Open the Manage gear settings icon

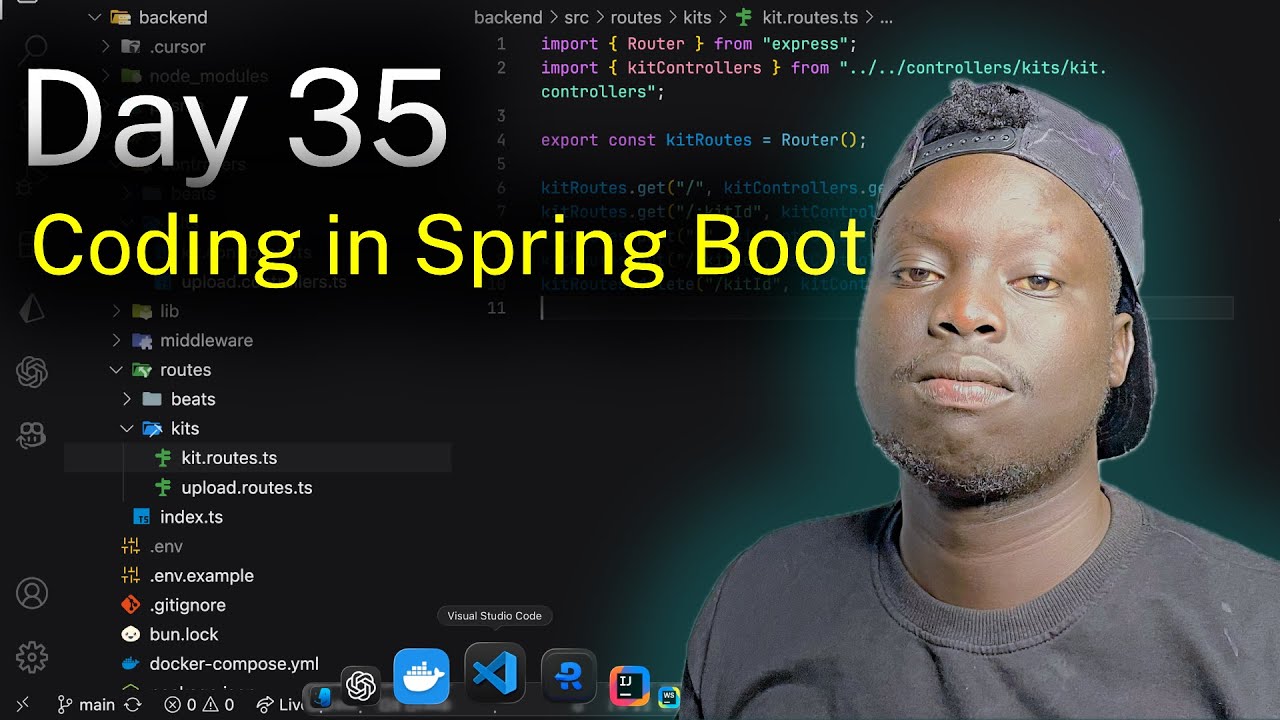(32, 657)
